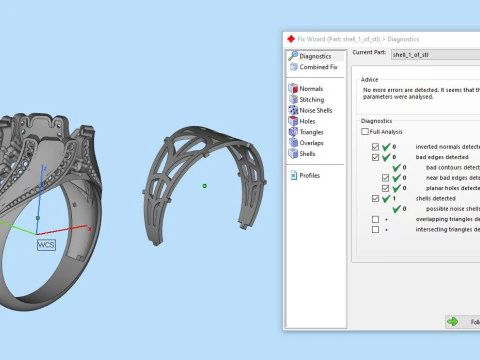The height and width of the screenshot is (360, 480).
Task: Select the Combined Fix option label
Action: [318, 67]
